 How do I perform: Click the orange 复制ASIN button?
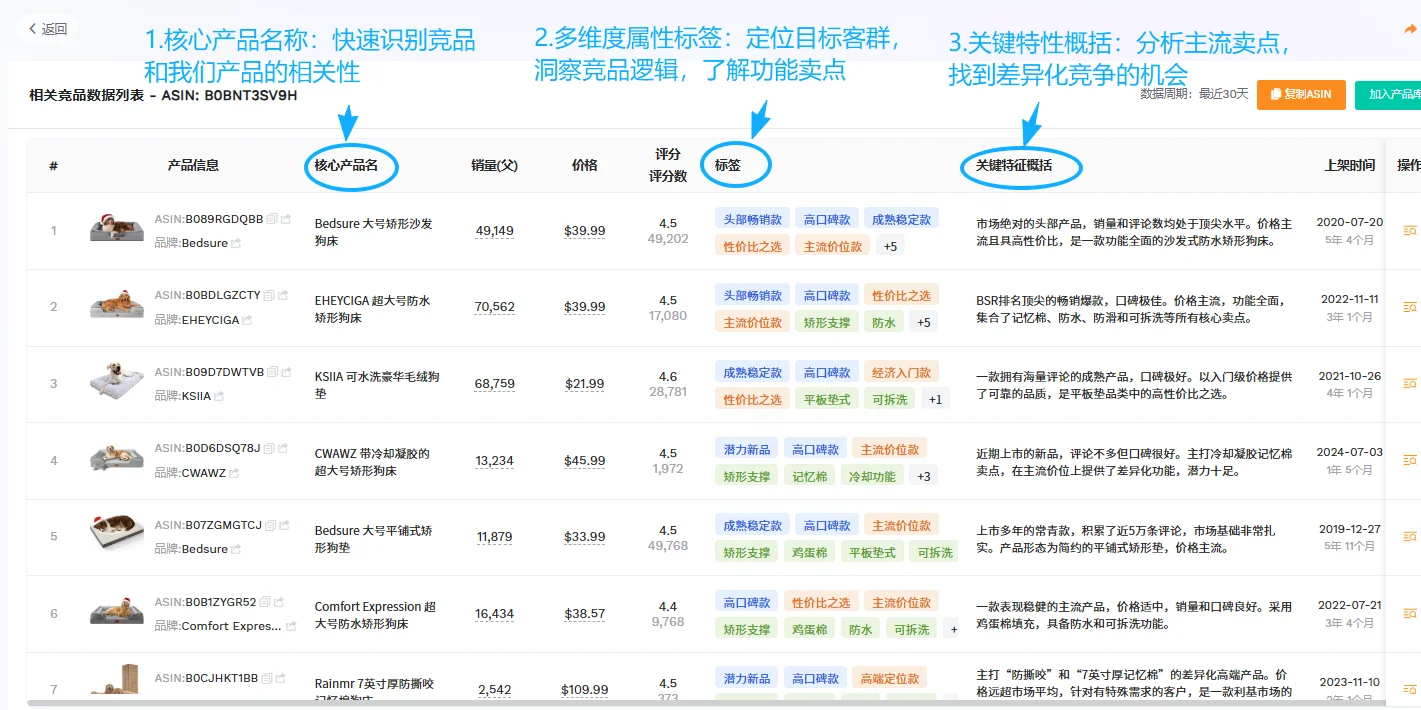[x=1301, y=94]
